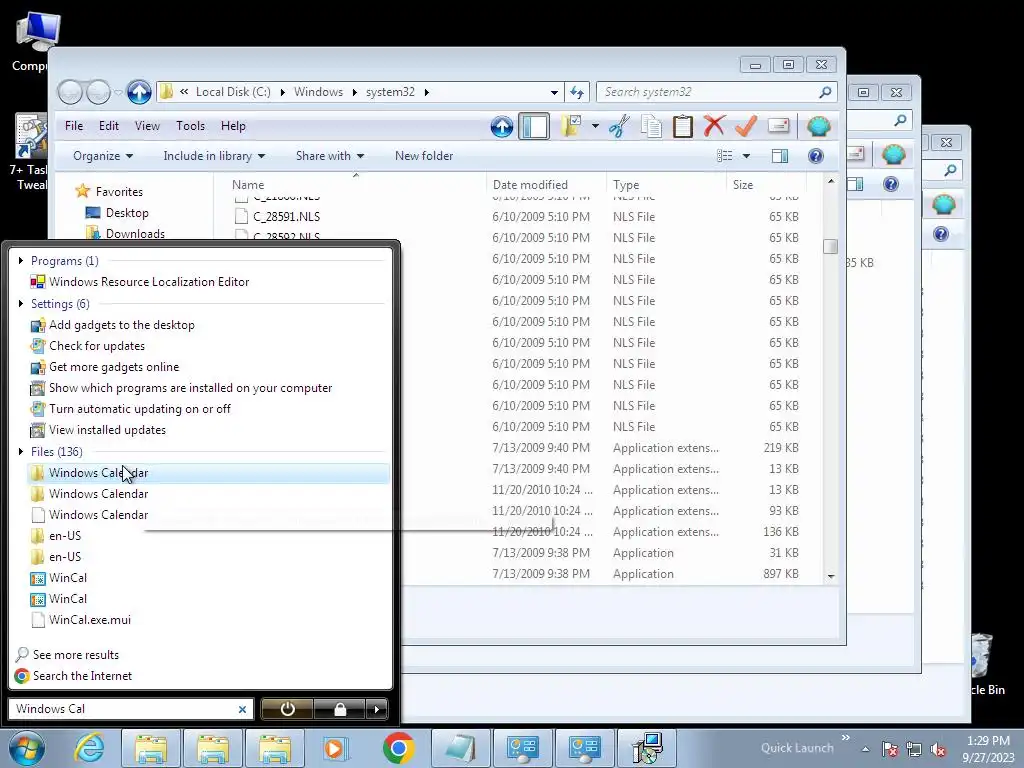
Task: Click the blue Up arrow beside the address bar
Action: (x=139, y=92)
